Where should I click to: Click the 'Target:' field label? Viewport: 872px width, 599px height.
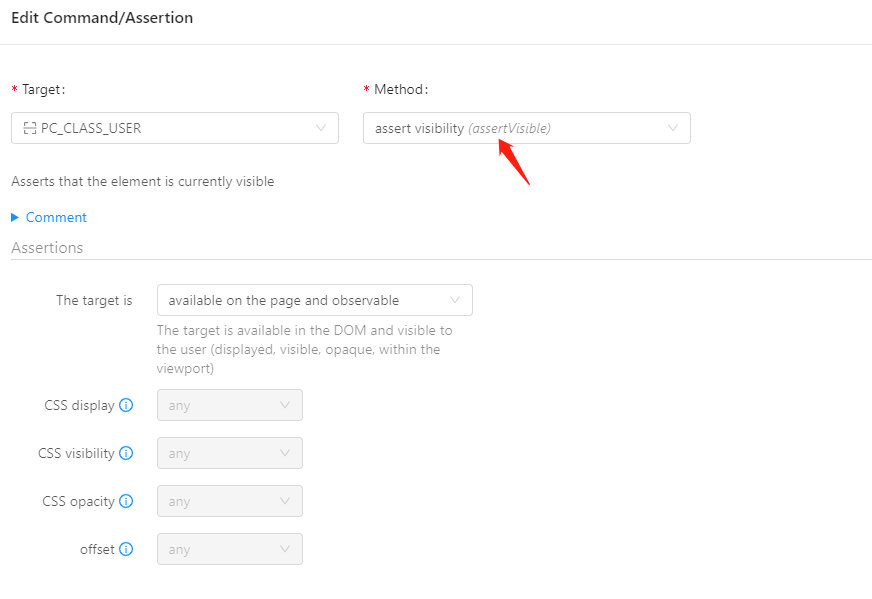(43, 90)
